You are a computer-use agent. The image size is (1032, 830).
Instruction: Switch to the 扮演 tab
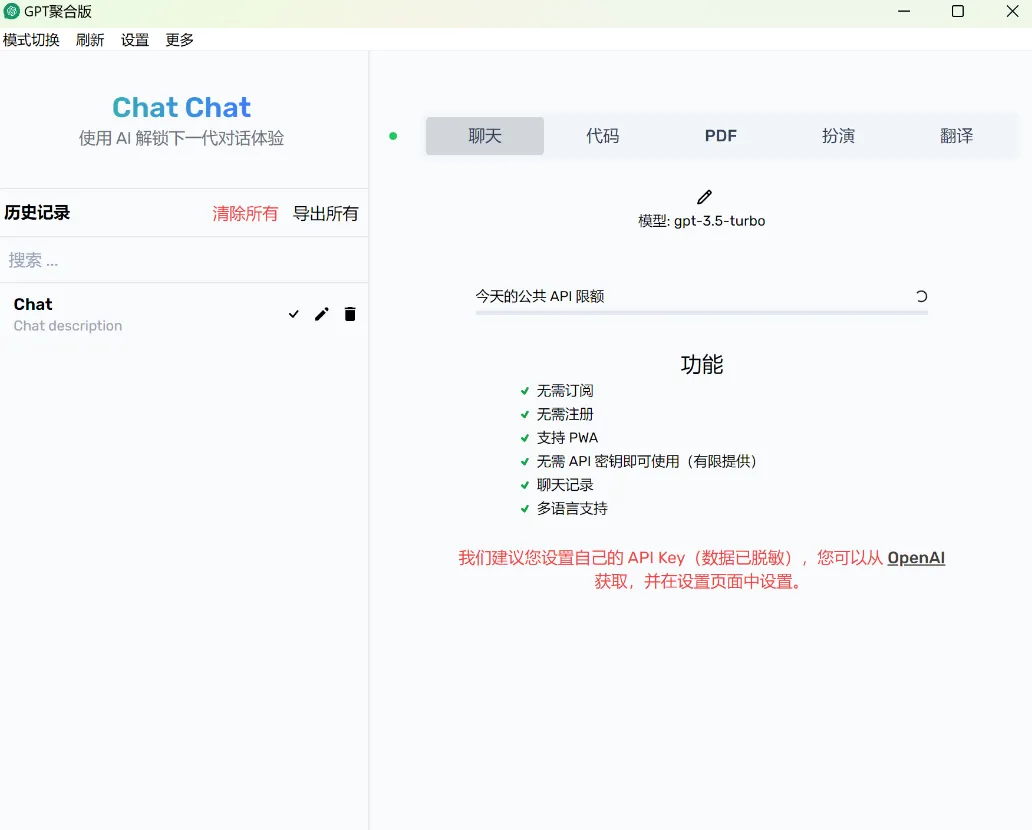(x=838, y=136)
